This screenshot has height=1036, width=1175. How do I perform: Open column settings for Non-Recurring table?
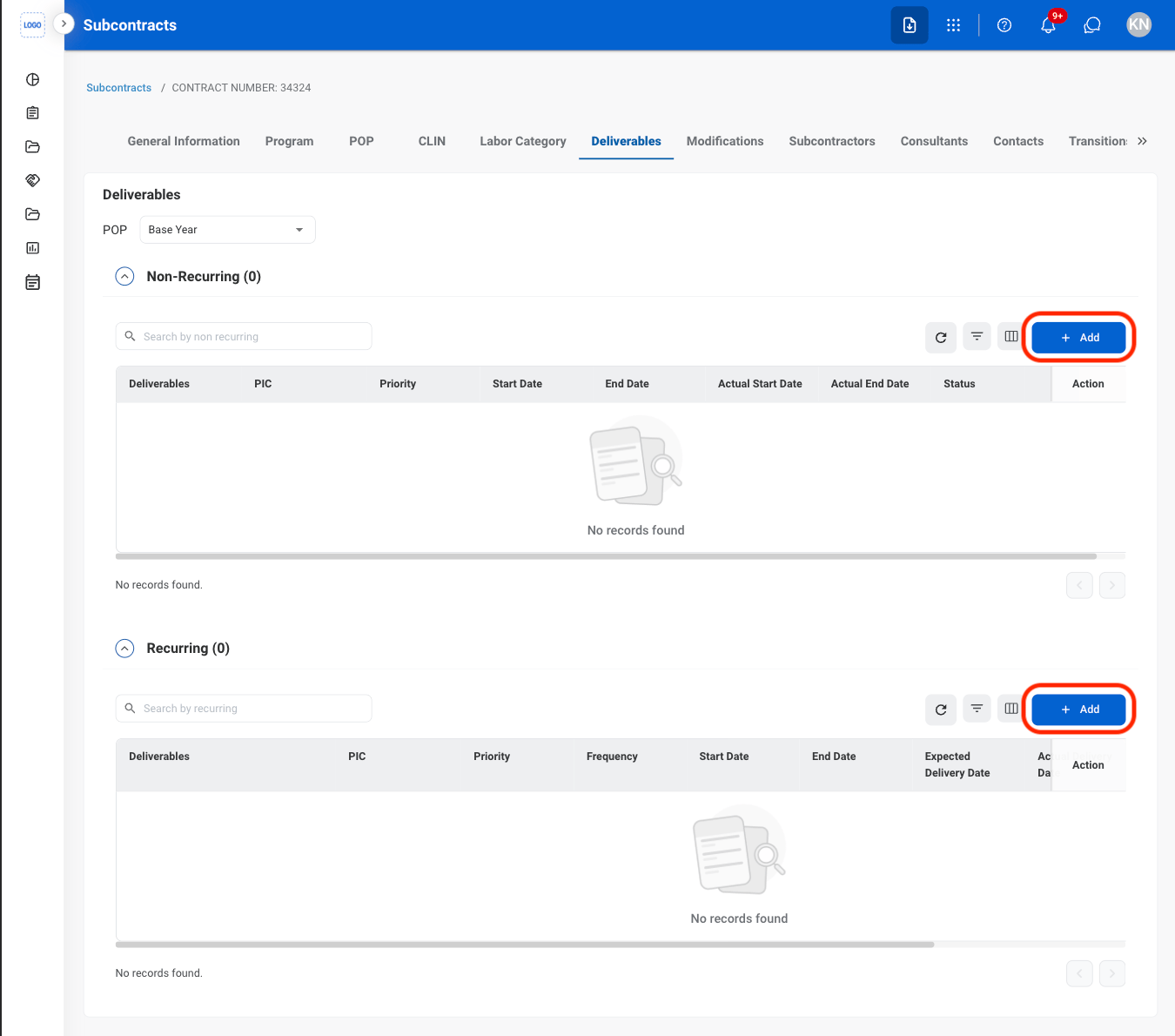click(1011, 337)
